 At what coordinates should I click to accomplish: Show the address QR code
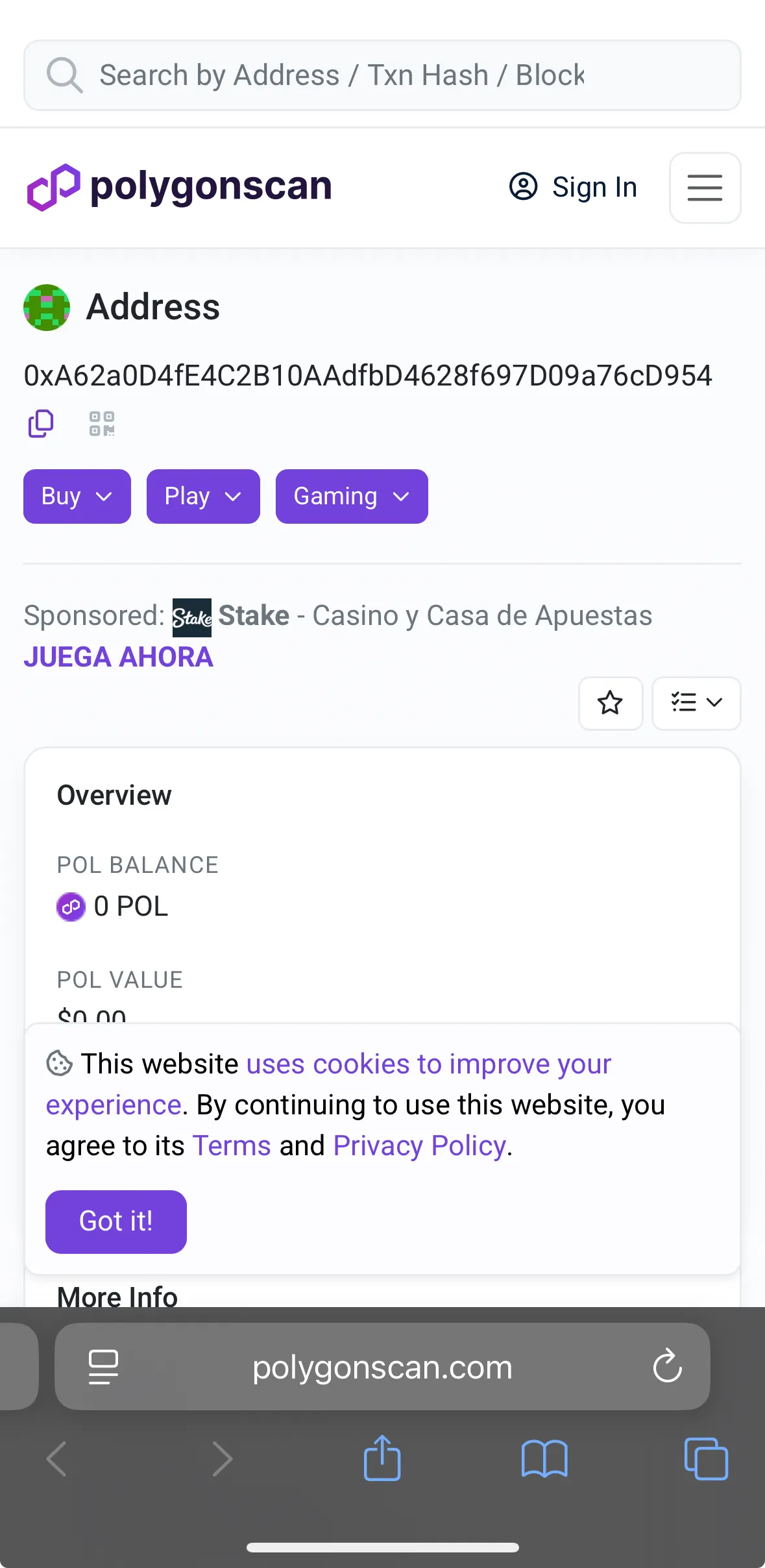pos(102,424)
